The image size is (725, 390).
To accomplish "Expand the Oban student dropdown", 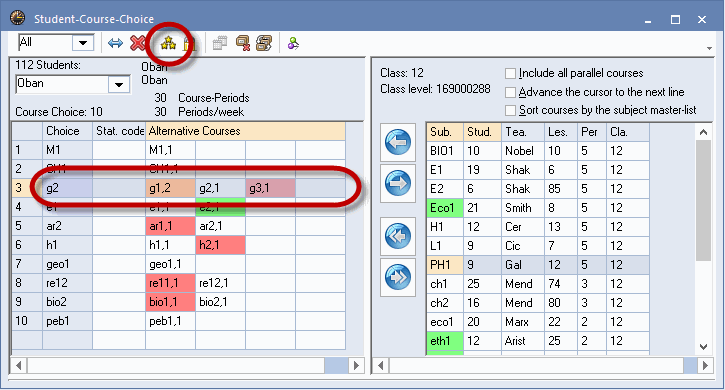I will pyautogui.click(x=119, y=85).
